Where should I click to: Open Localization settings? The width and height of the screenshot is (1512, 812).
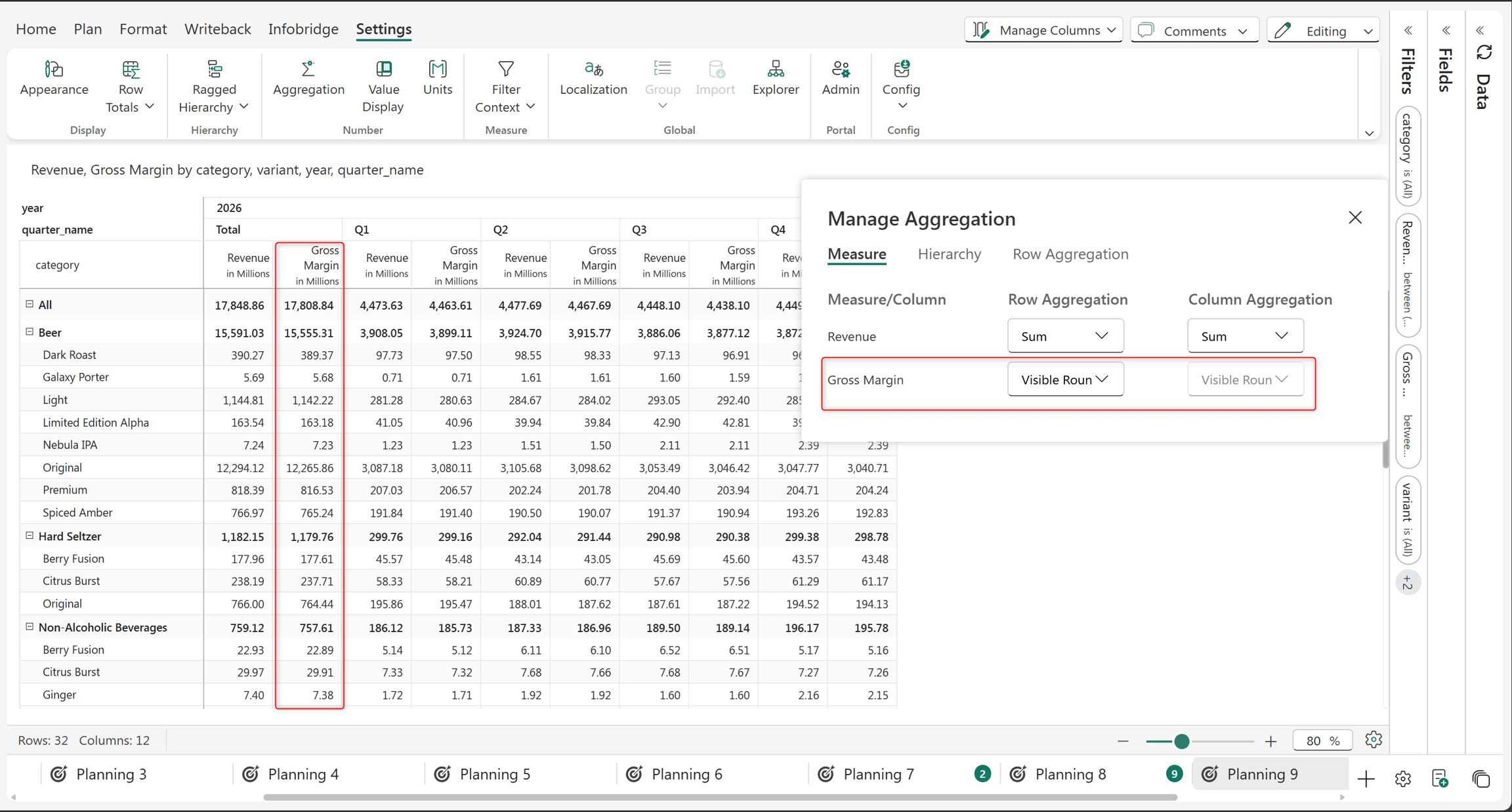(593, 79)
